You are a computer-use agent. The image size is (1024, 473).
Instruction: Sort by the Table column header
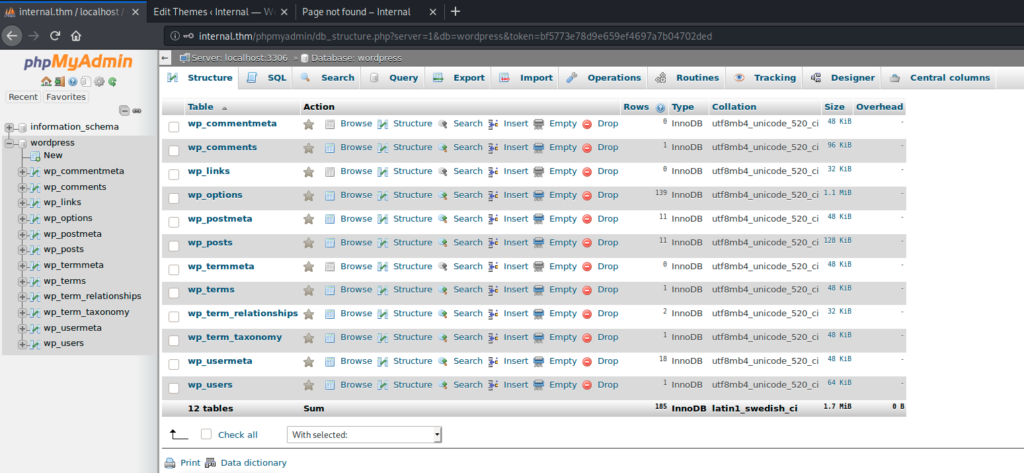pos(200,107)
